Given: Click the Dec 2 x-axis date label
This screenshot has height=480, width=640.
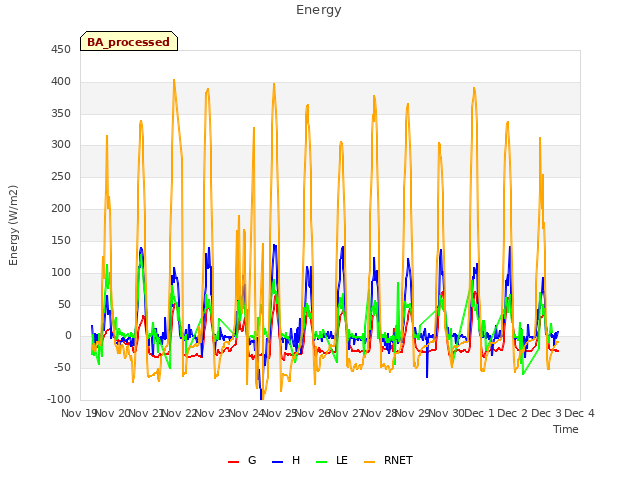Looking at the screenshot, I should (513, 413).
